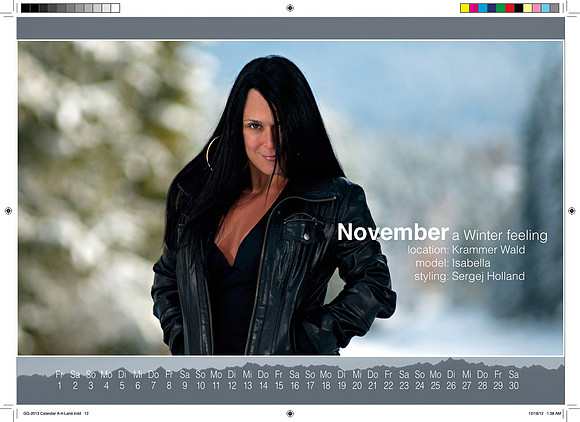Click the "Sa" label above date 16
Screen dimensions: 580x422
coord(294,374)
